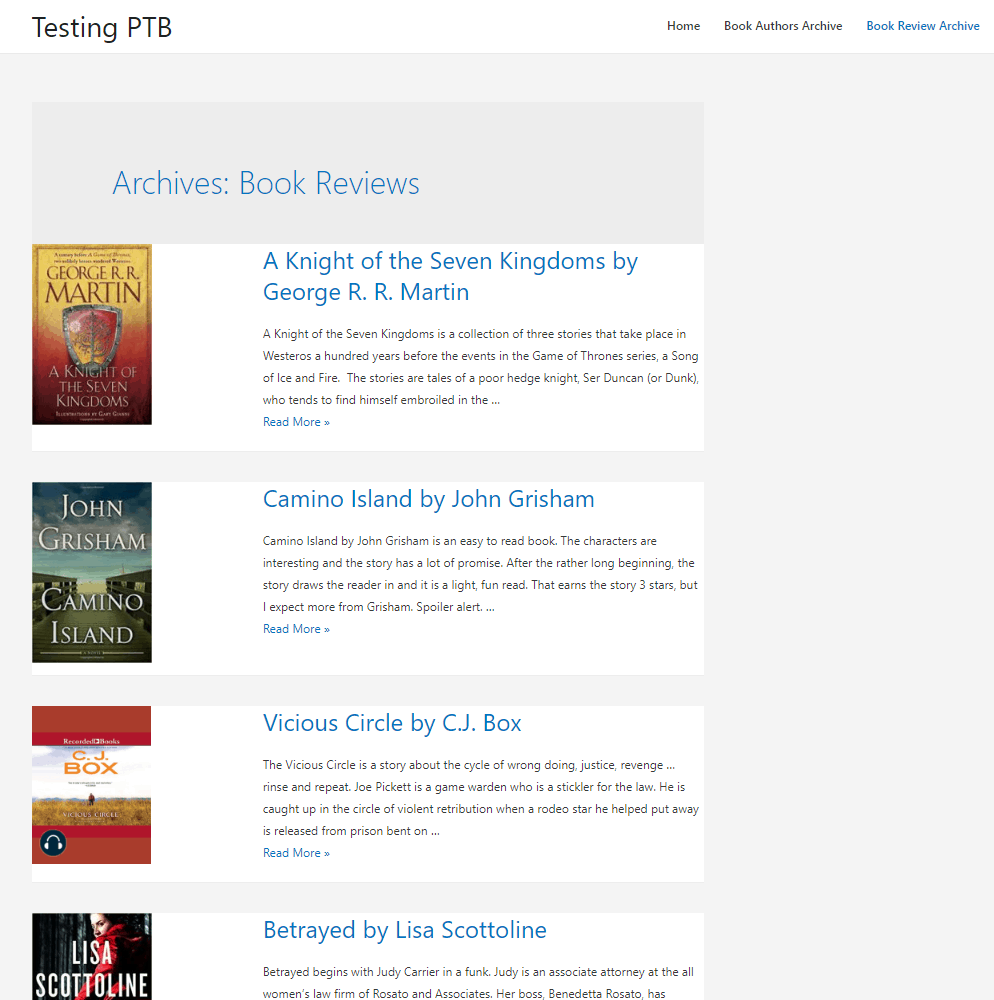Screen dimensions: 994x1000
Task: Click the Betrayed excerpt paragraph
Action: (478, 982)
